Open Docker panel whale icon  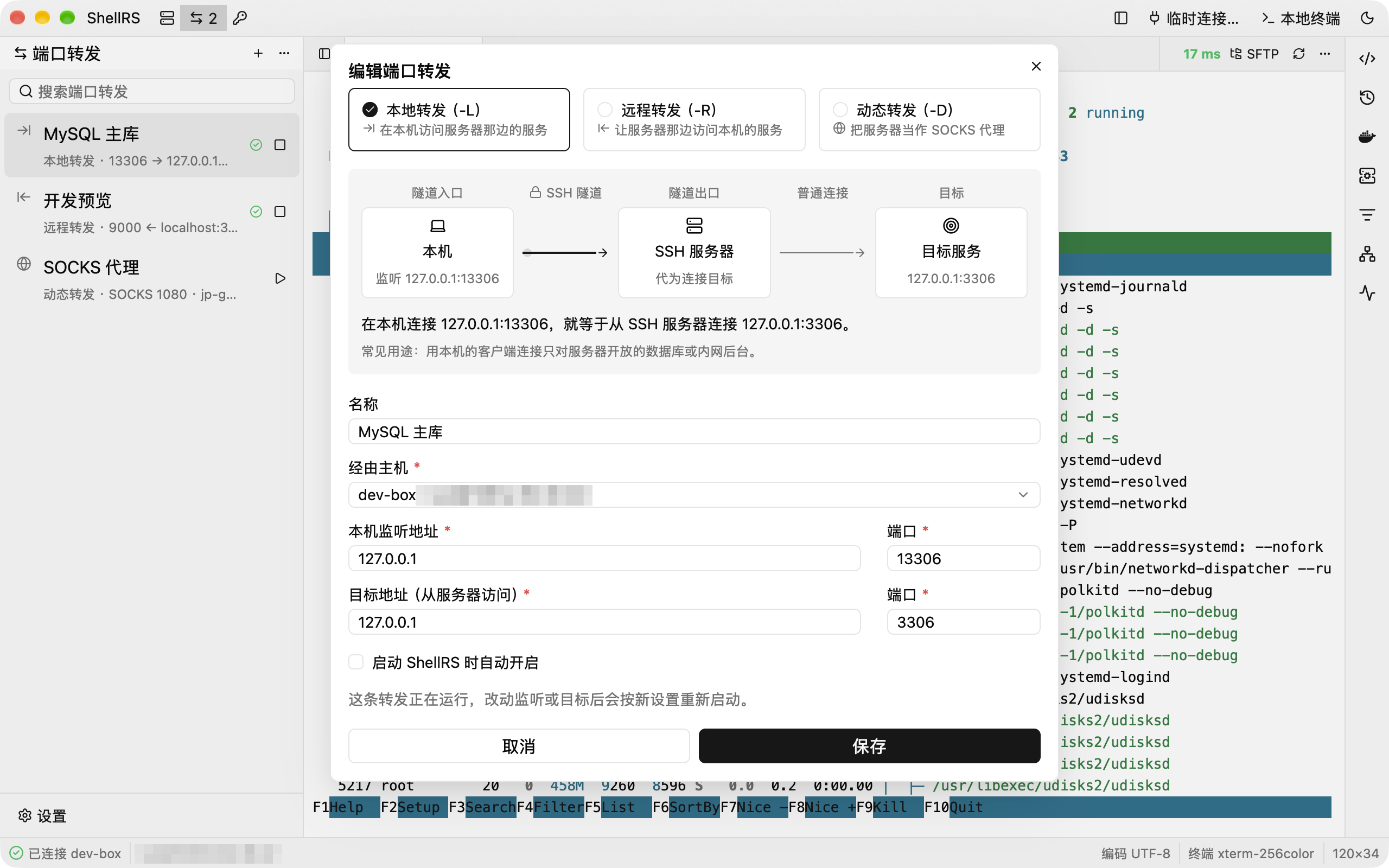(1367, 137)
